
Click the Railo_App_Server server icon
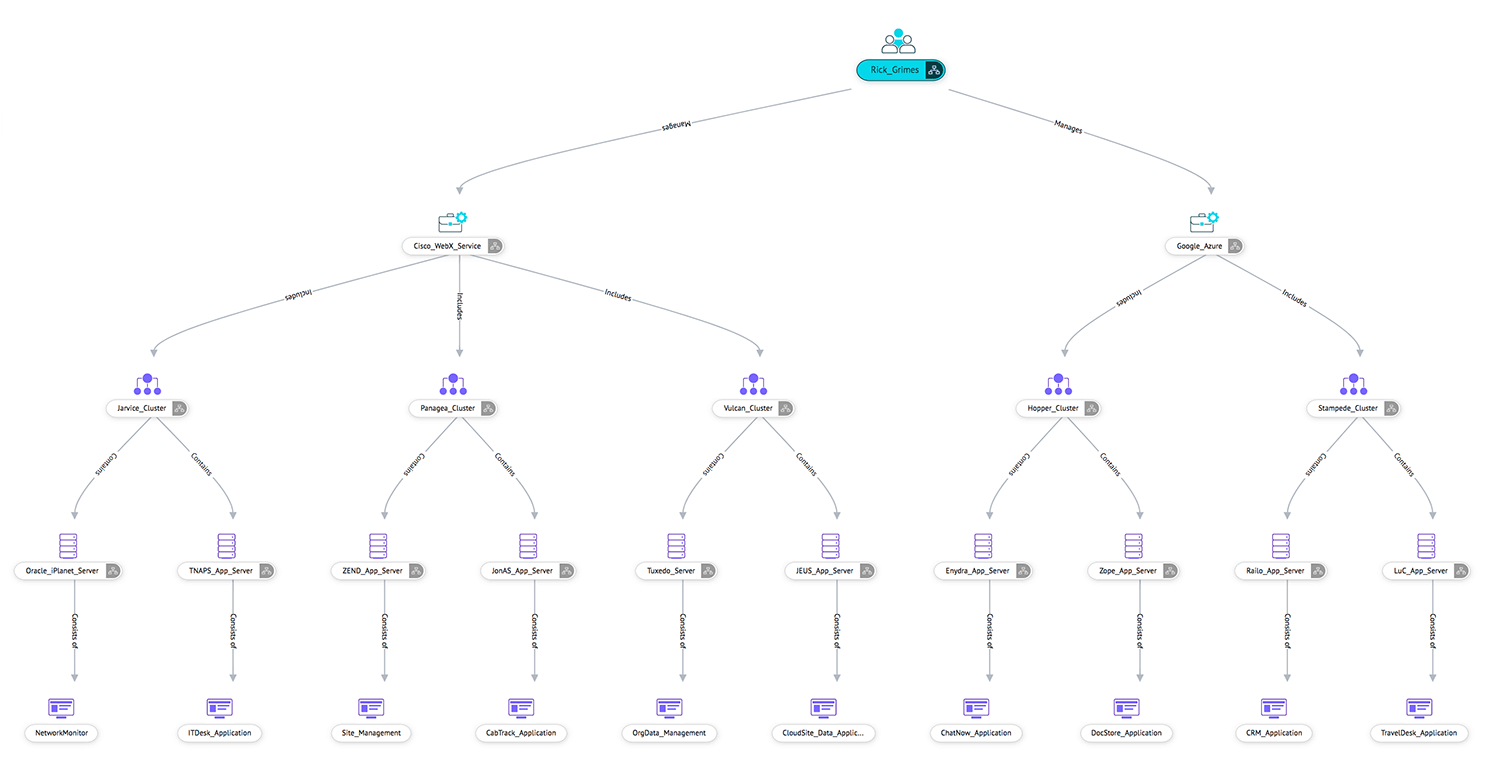(1281, 546)
